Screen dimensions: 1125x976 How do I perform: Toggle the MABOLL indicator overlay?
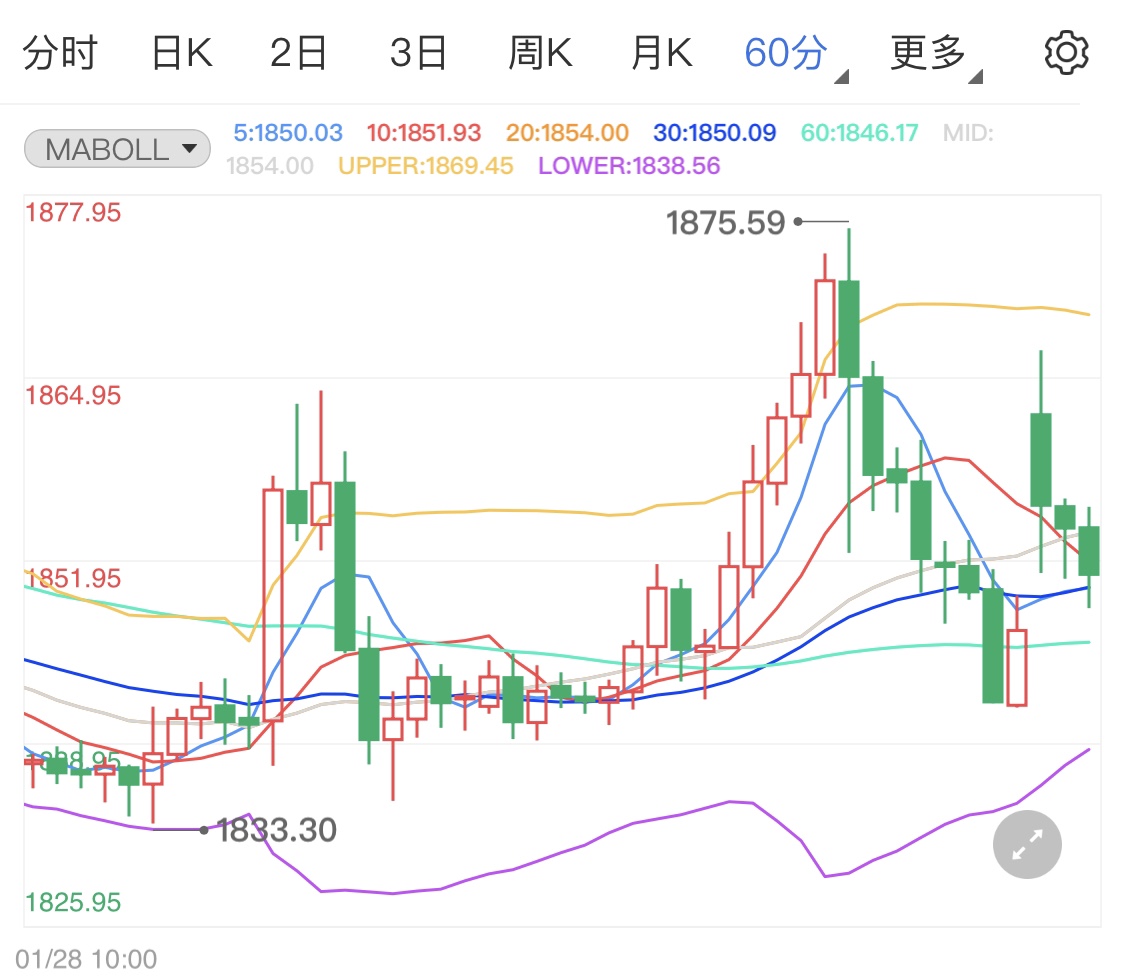pos(104,148)
